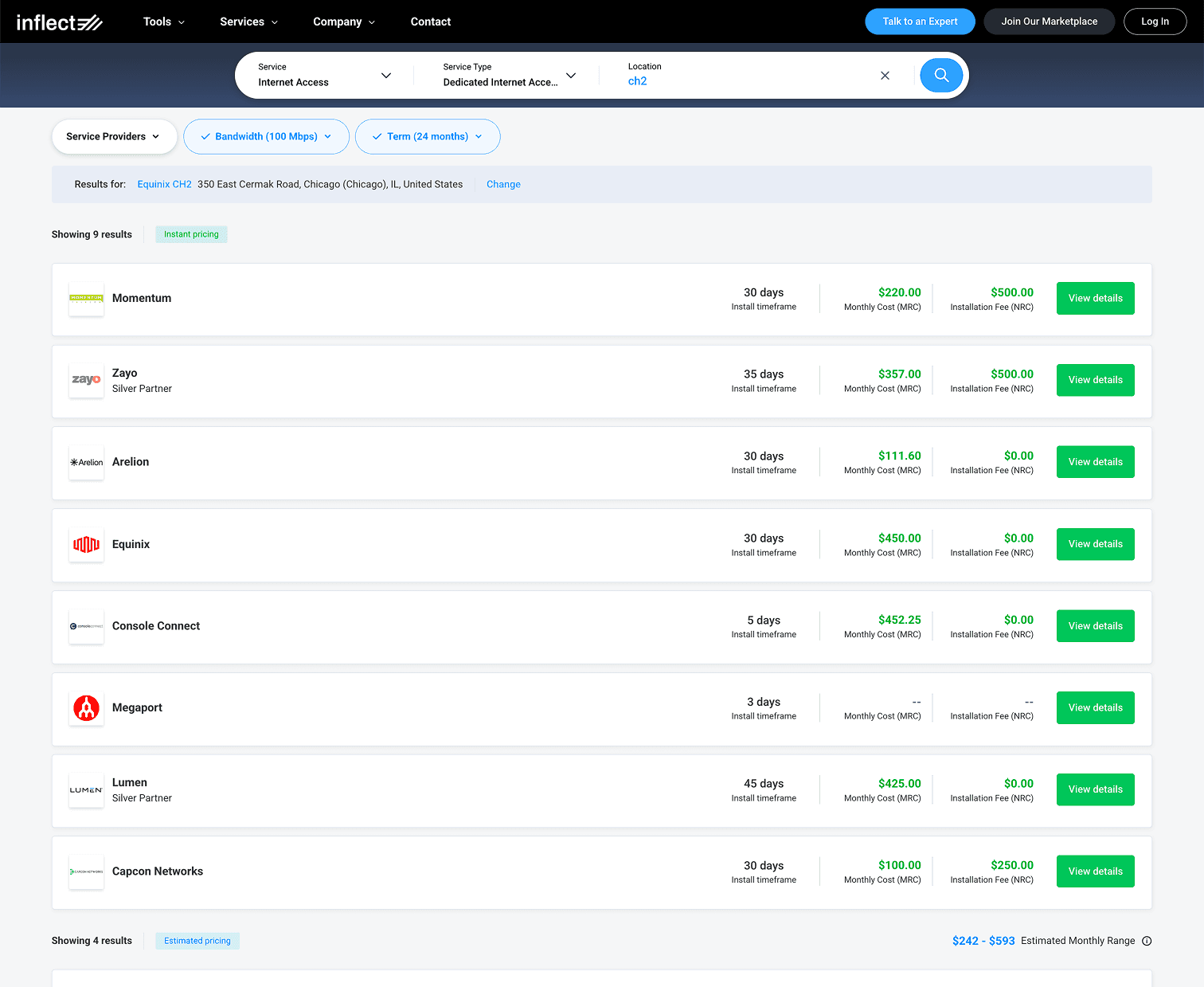1204x987 pixels.
Task: Open the Company menu
Action: click(x=344, y=22)
